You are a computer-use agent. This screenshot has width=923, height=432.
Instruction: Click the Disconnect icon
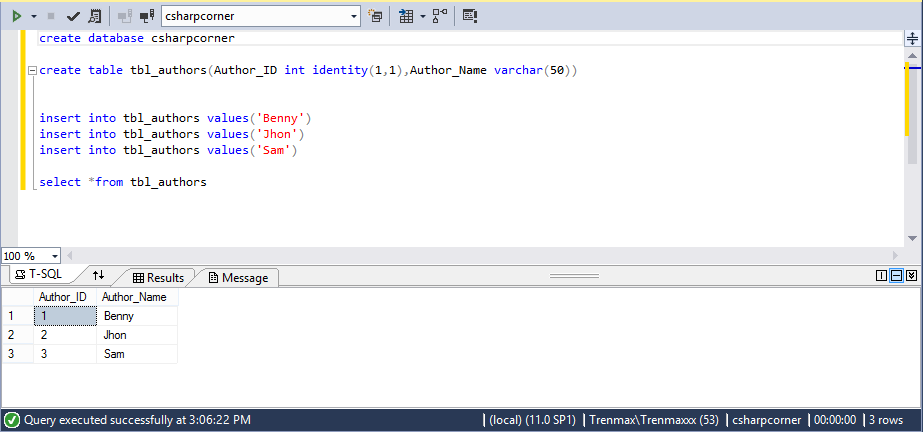pos(147,16)
